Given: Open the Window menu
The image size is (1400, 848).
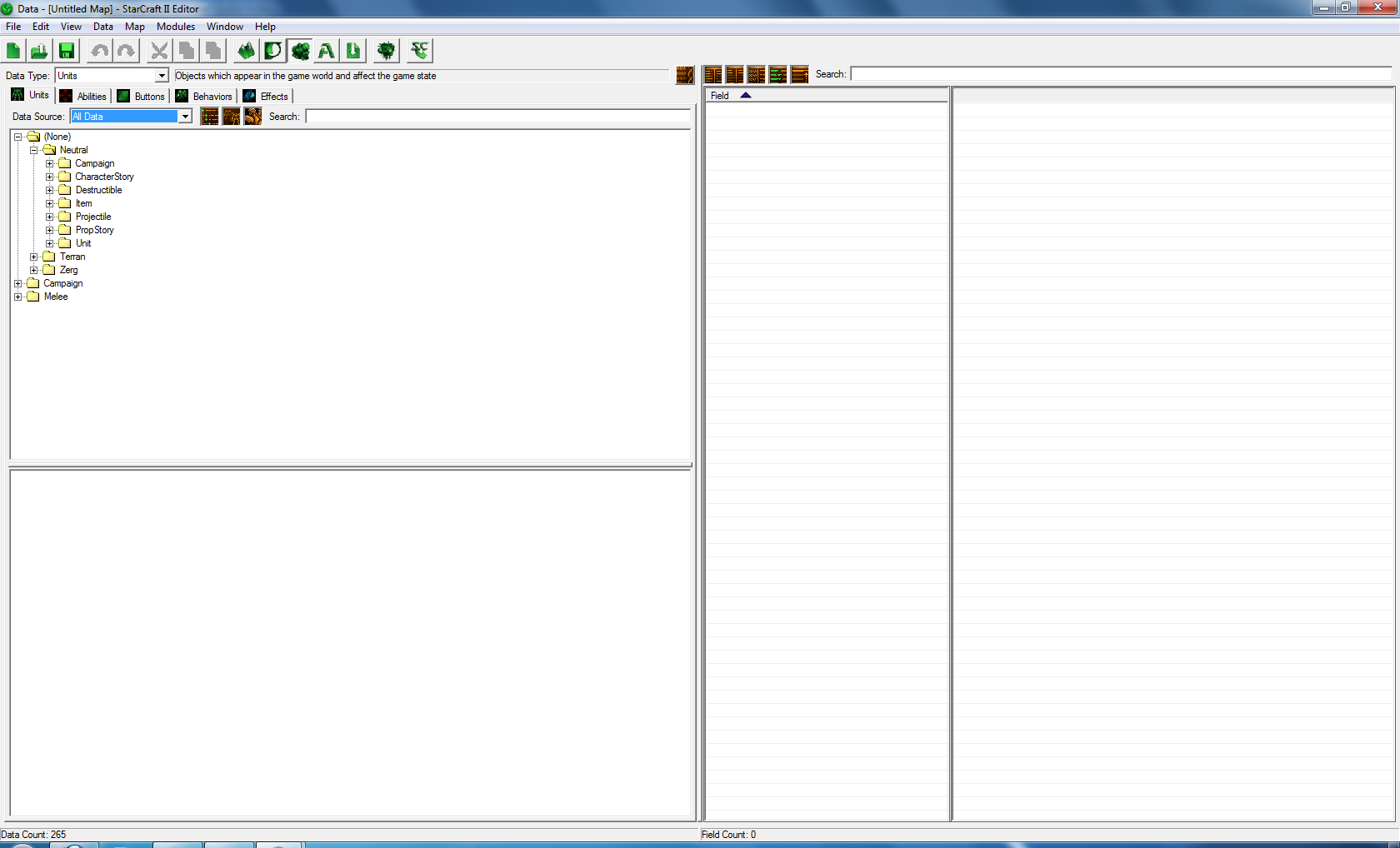Looking at the screenshot, I should 225,27.
